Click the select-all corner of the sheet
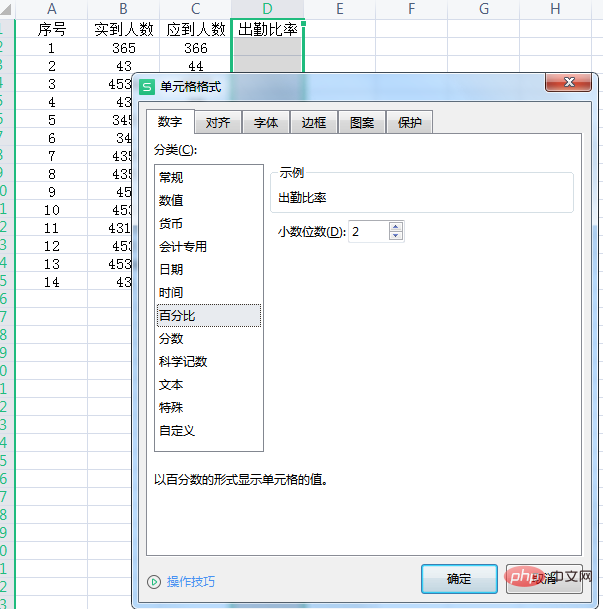The image size is (603, 609). [x=7, y=9]
